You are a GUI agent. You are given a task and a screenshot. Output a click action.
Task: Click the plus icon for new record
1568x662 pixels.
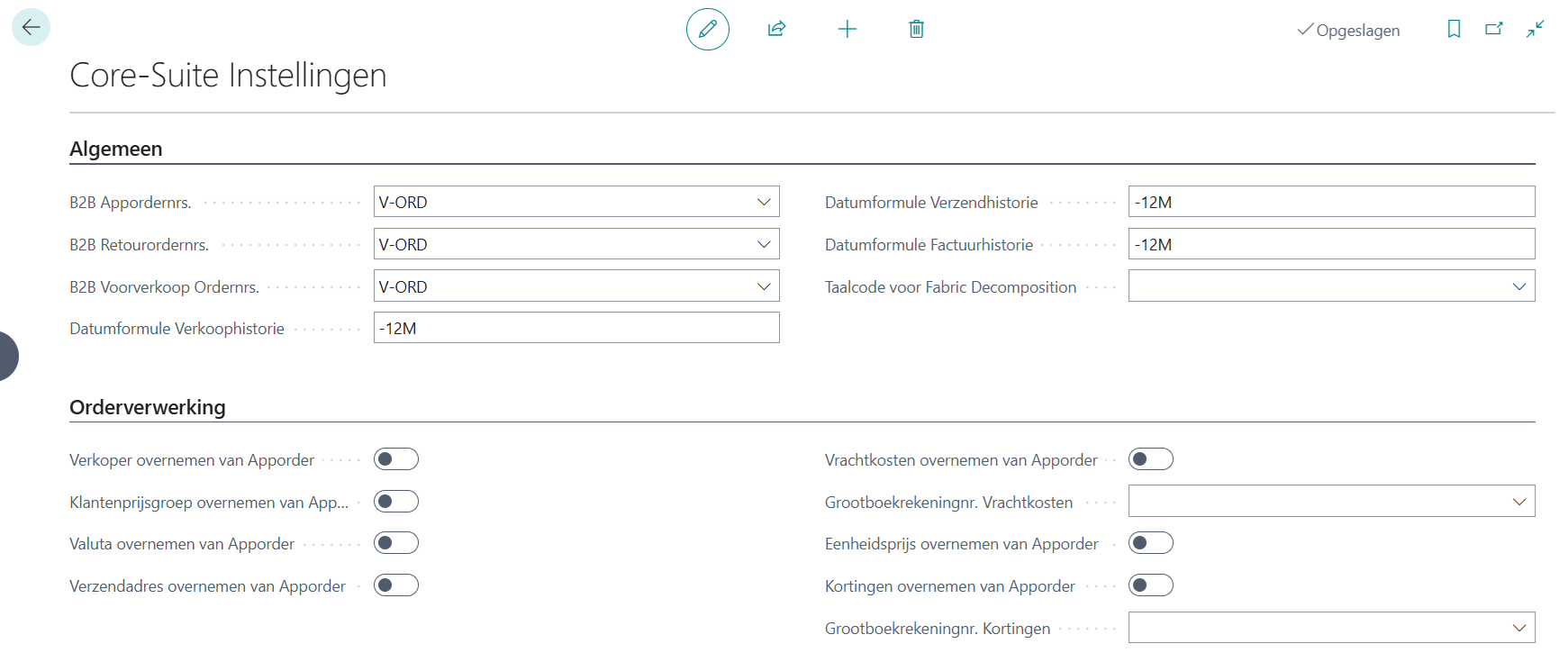coord(847,29)
